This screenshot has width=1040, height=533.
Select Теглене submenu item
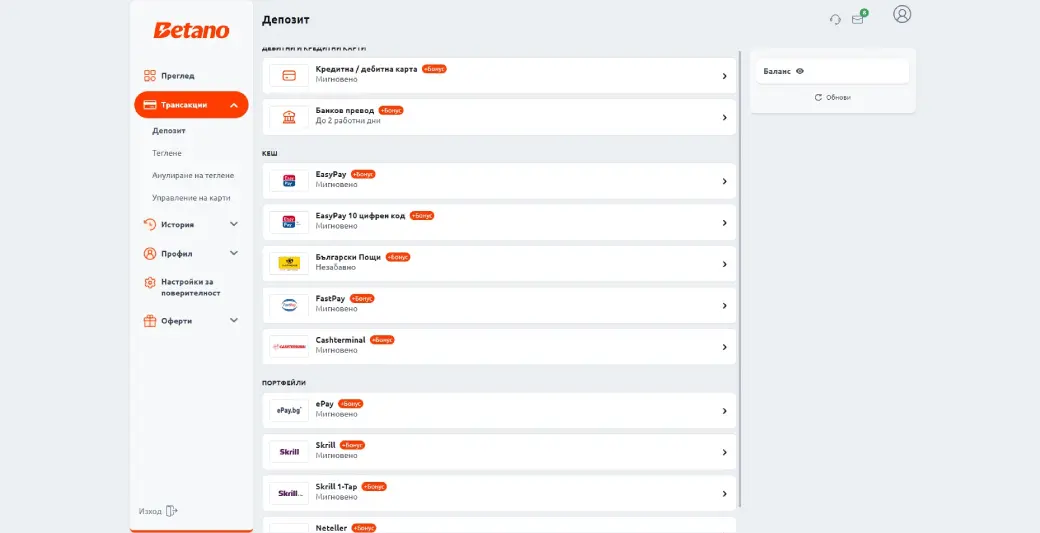coord(166,153)
